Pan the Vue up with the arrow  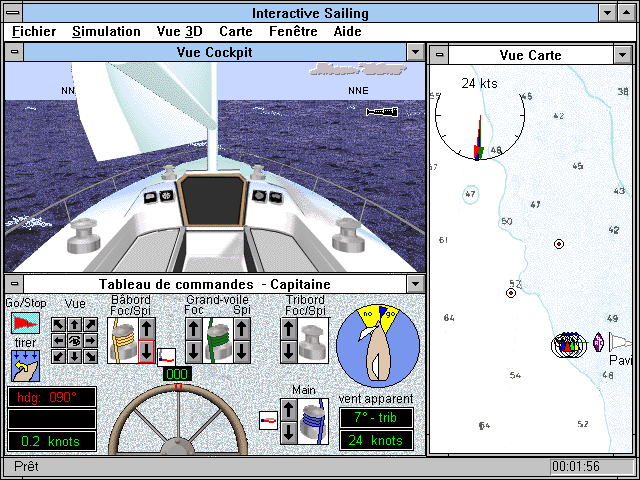tap(75, 325)
